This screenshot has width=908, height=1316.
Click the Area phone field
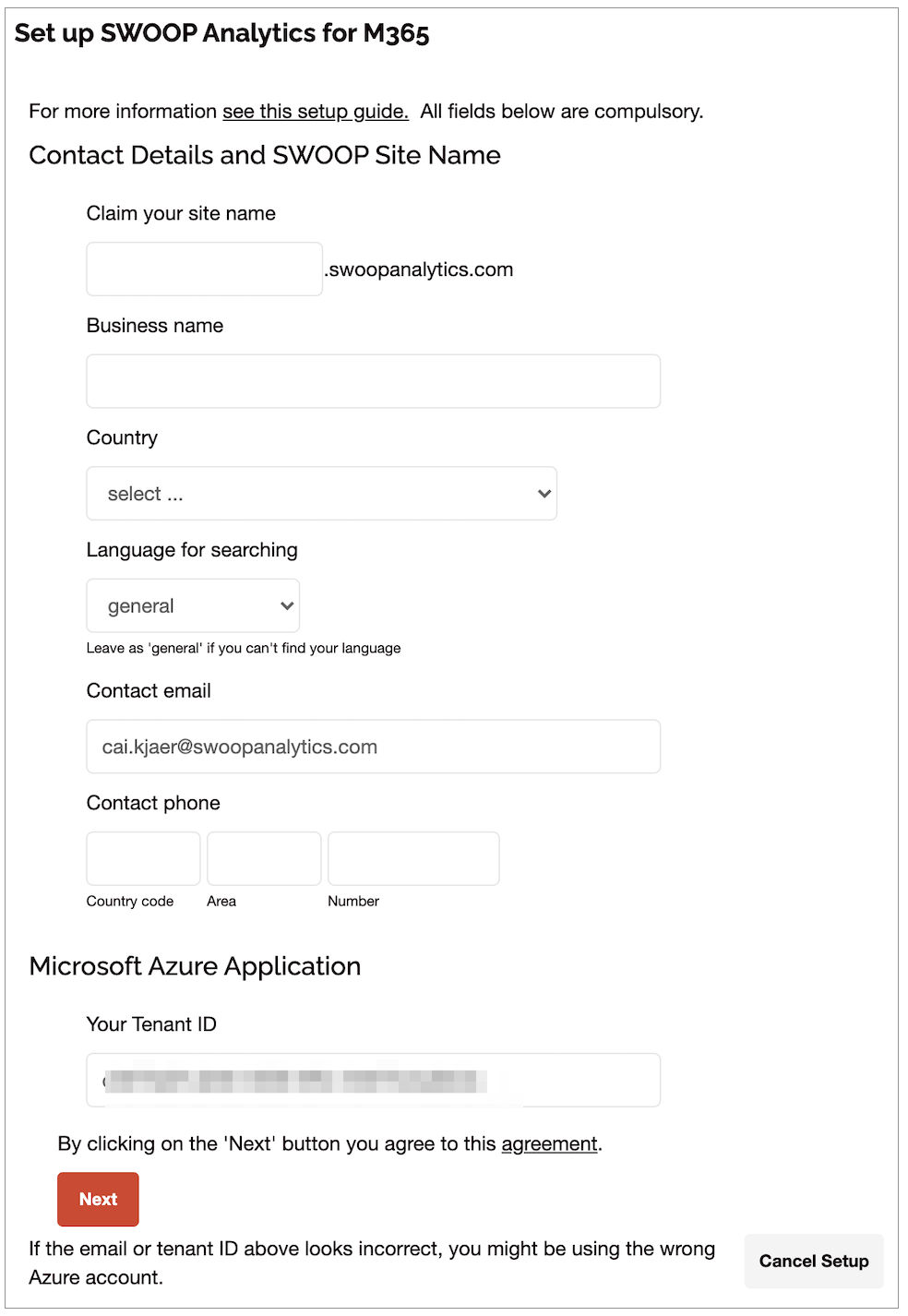264,858
